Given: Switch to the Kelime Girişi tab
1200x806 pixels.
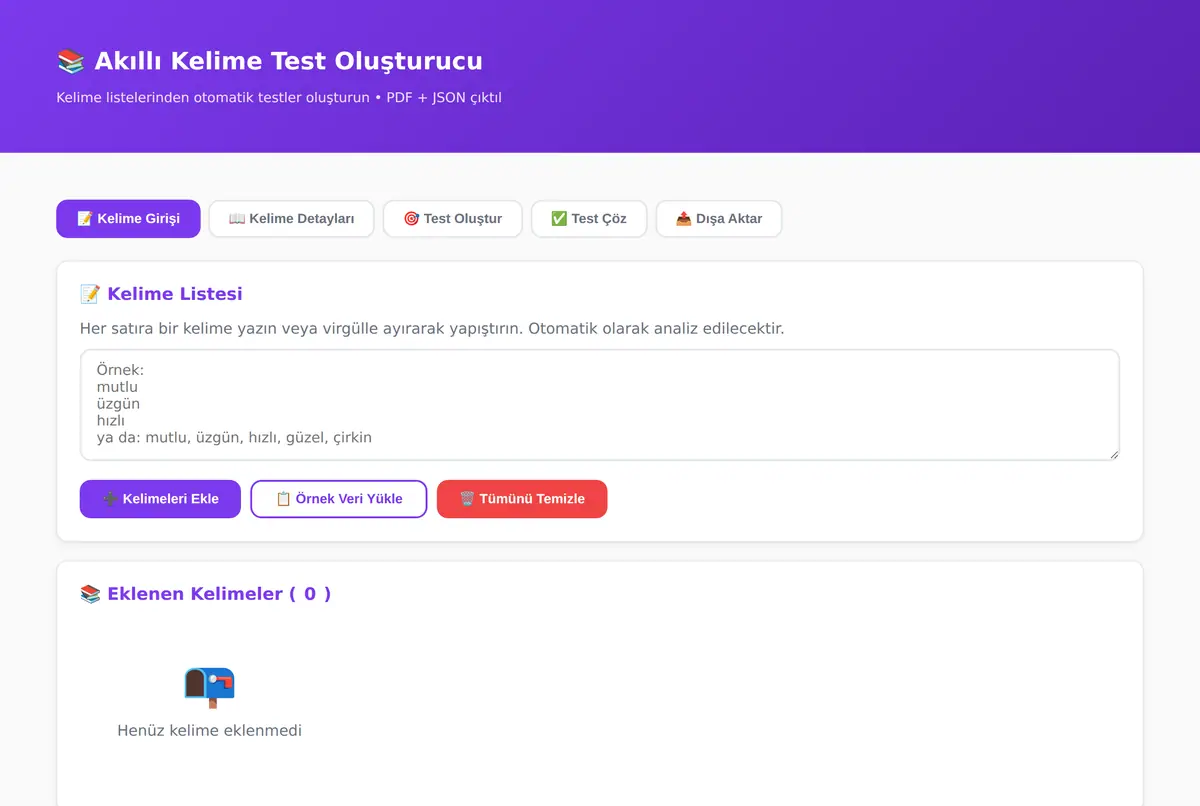Looking at the screenshot, I should click(128, 219).
